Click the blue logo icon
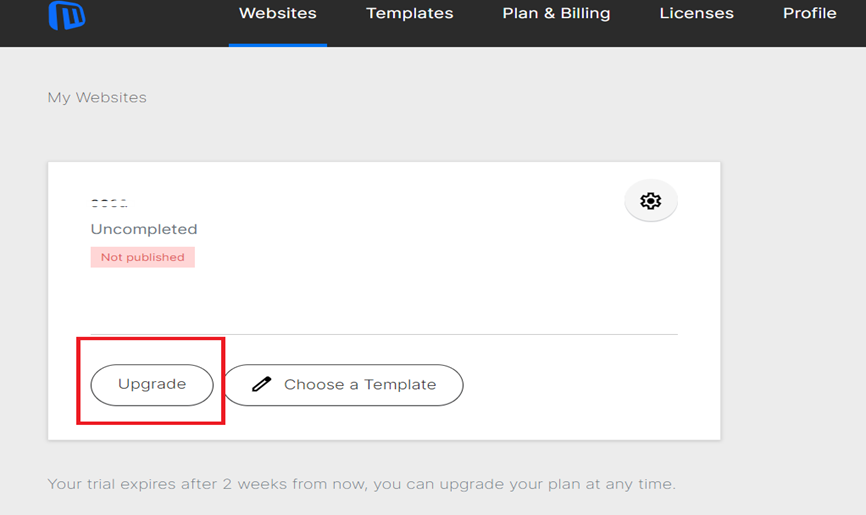 point(66,15)
